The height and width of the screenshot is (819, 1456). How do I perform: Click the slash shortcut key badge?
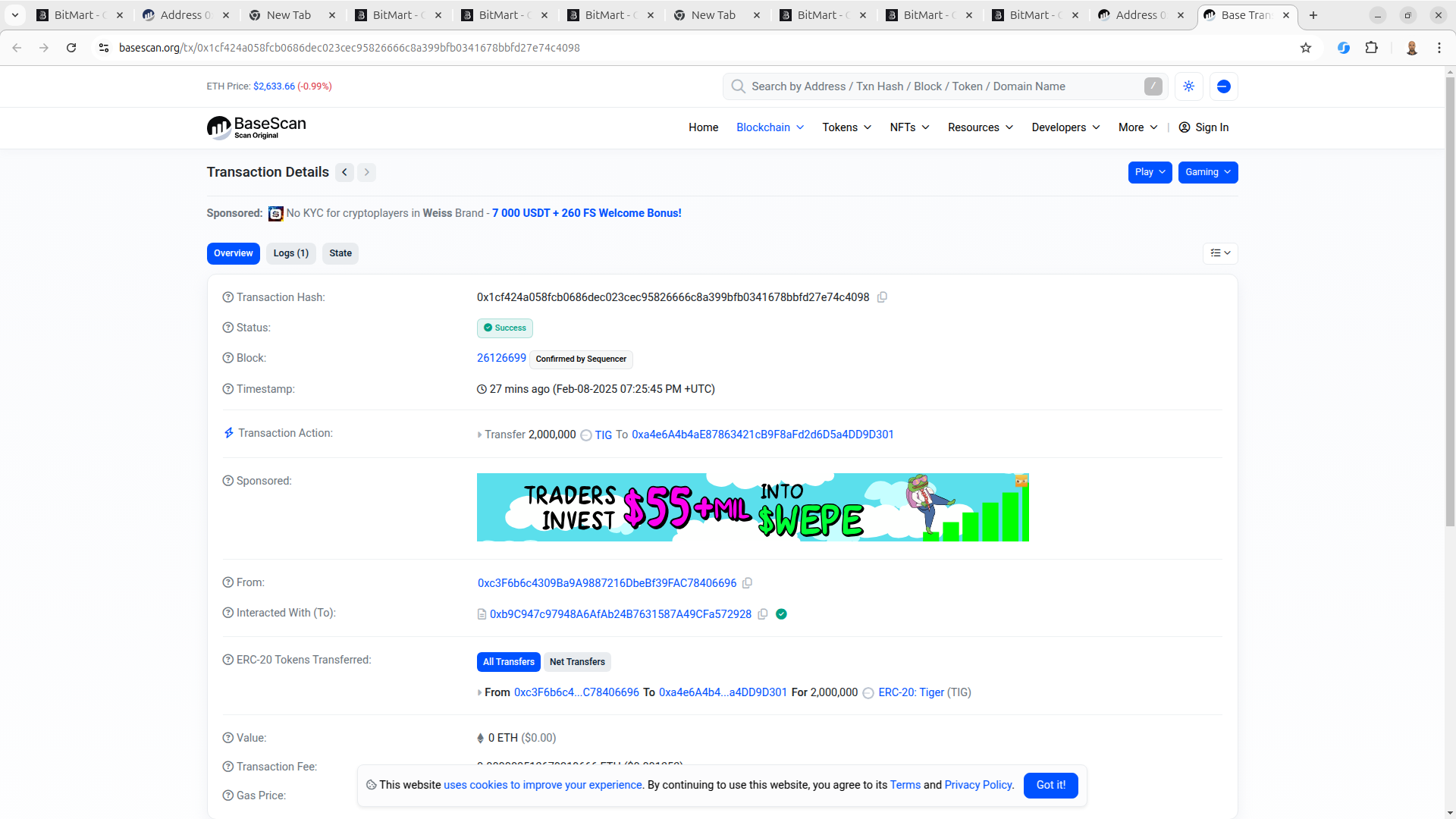click(x=1153, y=86)
